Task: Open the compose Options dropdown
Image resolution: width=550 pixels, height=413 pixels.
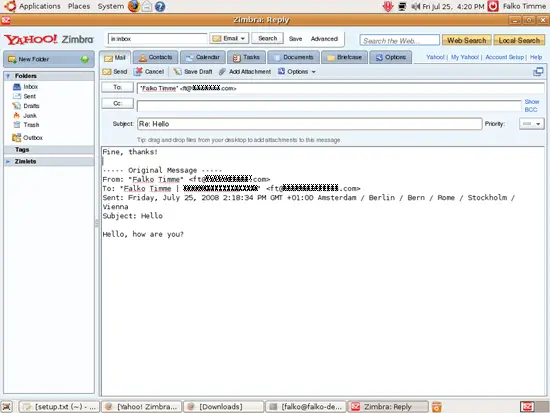Action: click(297, 72)
